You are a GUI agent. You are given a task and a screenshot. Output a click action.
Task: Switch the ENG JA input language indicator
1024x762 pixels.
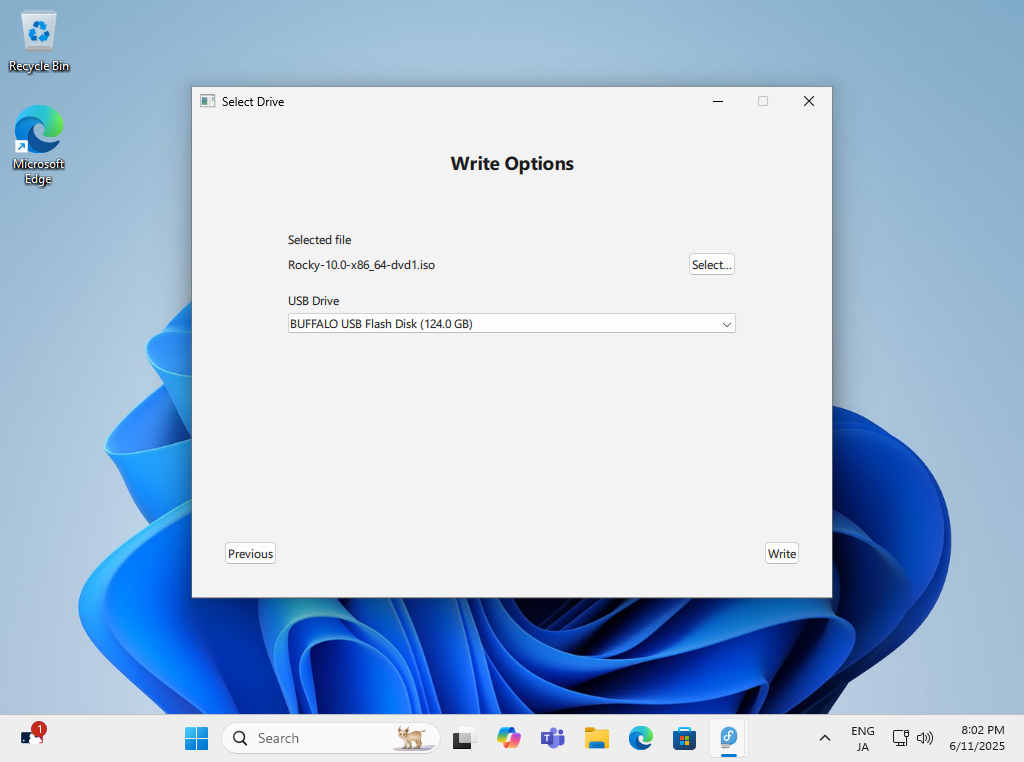coord(863,738)
